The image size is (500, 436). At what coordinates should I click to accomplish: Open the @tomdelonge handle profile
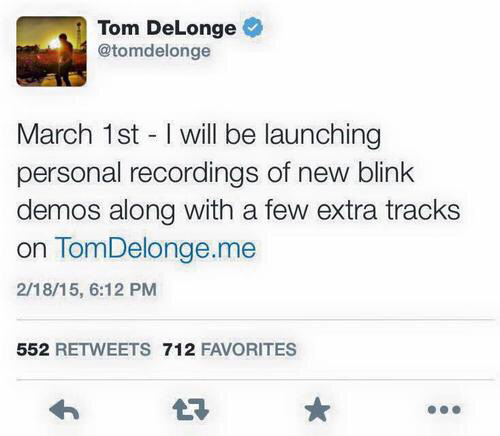(154, 51)
